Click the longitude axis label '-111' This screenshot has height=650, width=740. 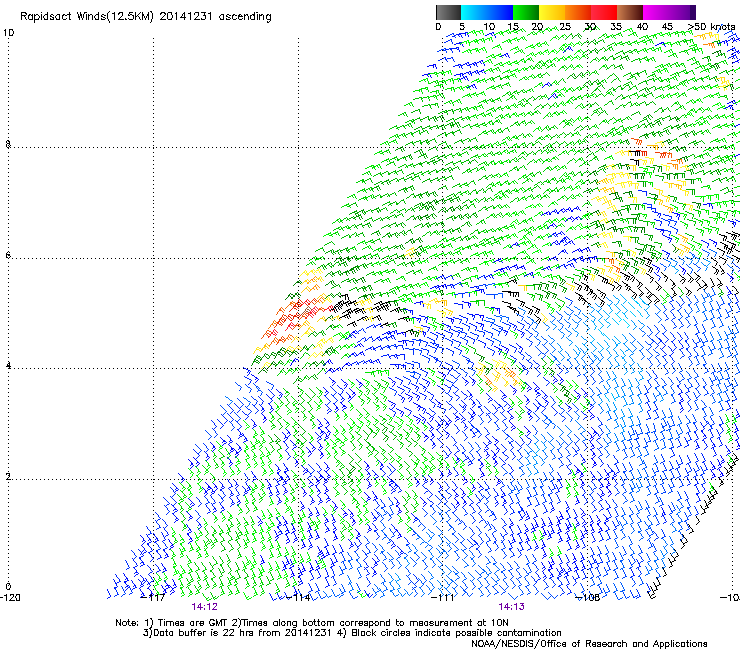(443, 598)
